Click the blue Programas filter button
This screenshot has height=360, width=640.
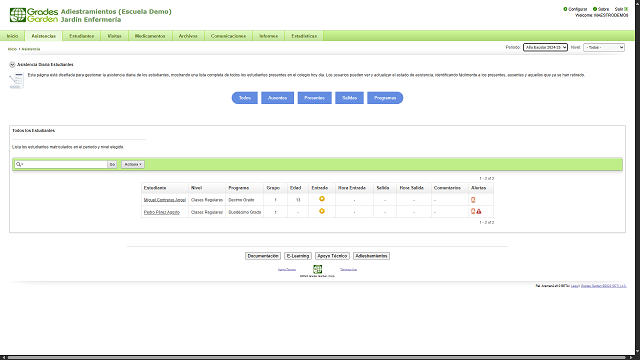coord(385,98)
